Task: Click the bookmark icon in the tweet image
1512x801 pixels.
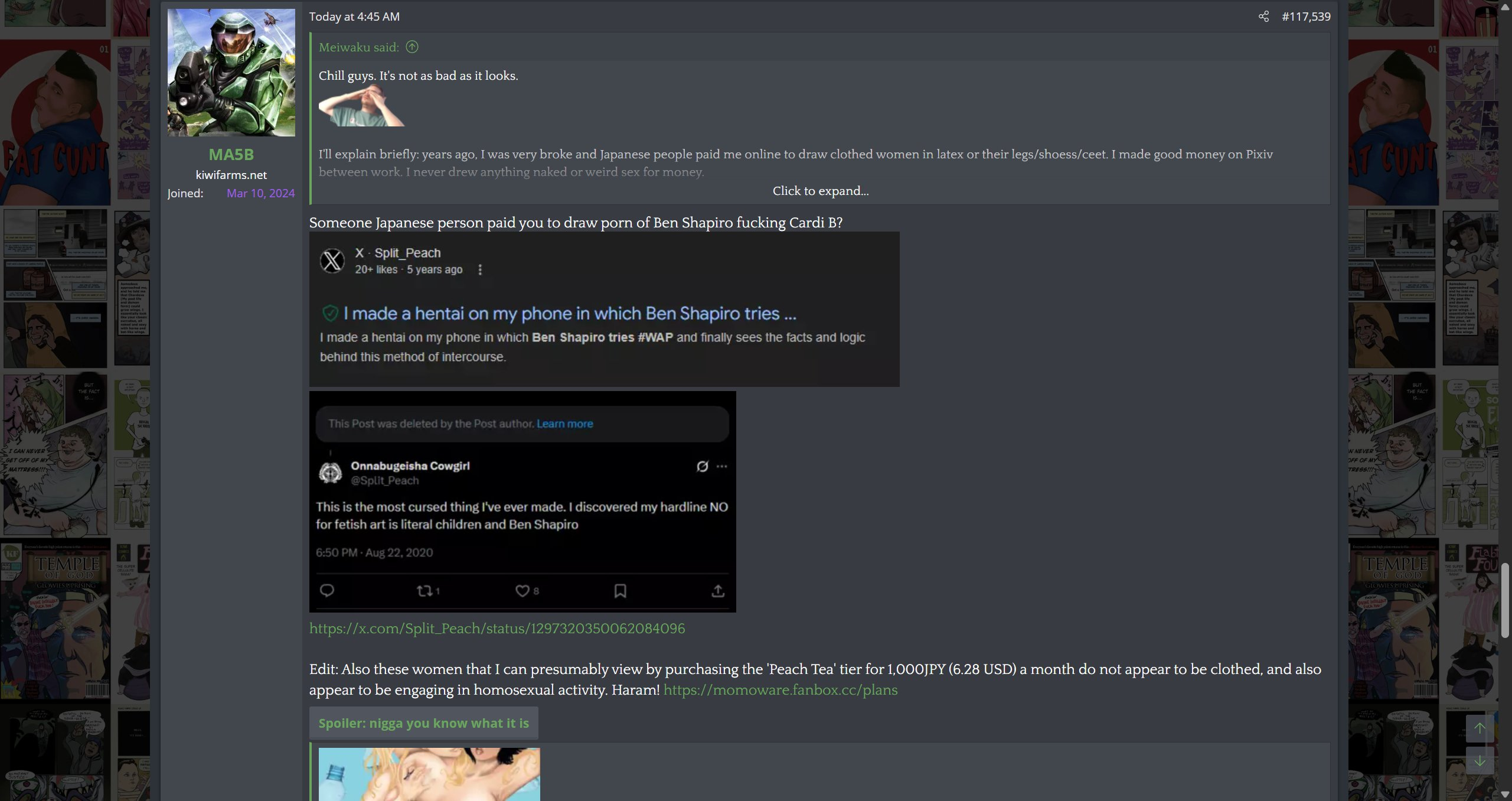Action: point(620,591)
